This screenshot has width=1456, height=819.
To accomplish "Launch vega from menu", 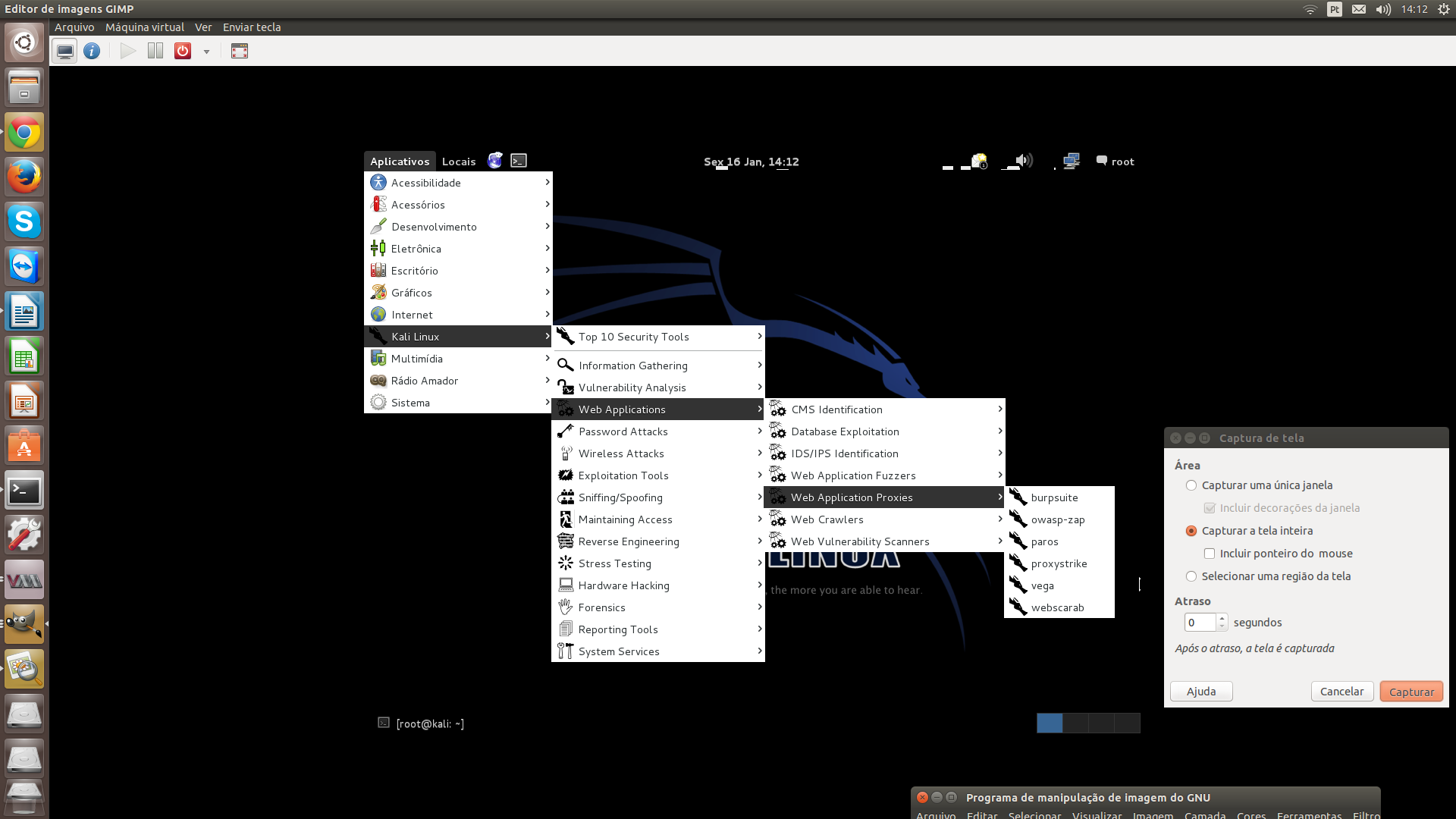I will [1059, 585].
